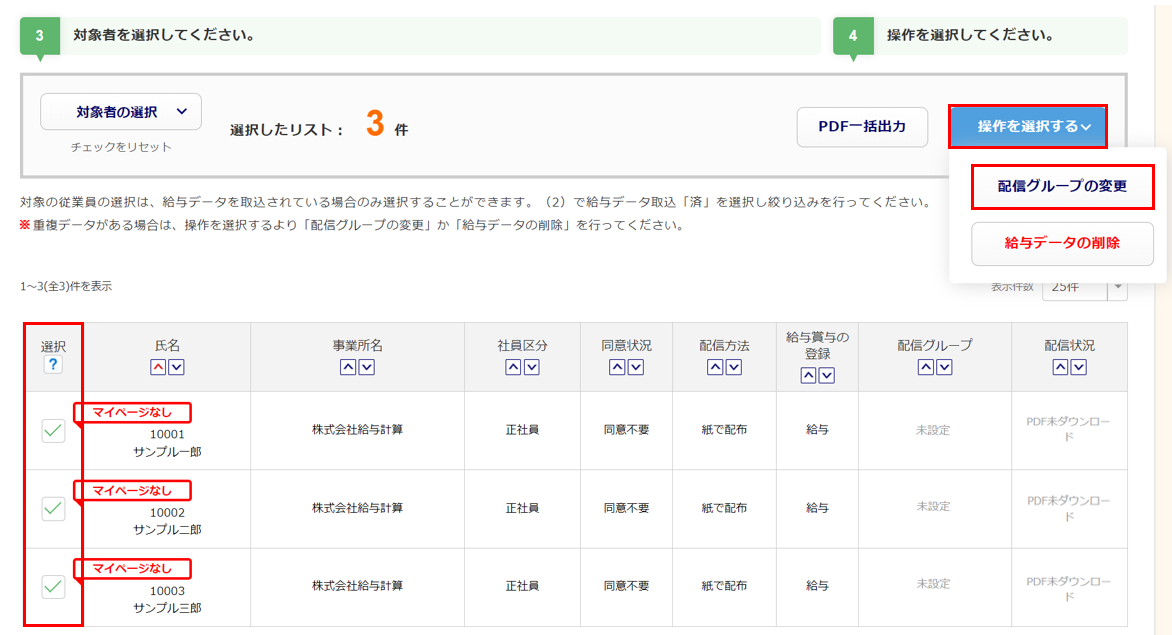Screen dimensions: 1172x635
Task: Sort 同意状況 column descending arrow
Action: (636, 367)
